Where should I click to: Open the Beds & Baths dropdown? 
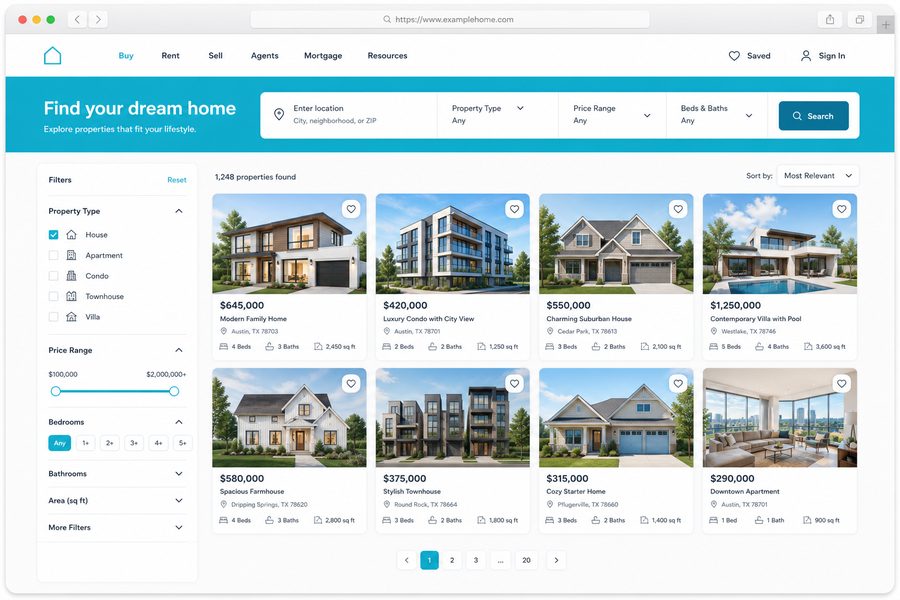tap(716, 115)
